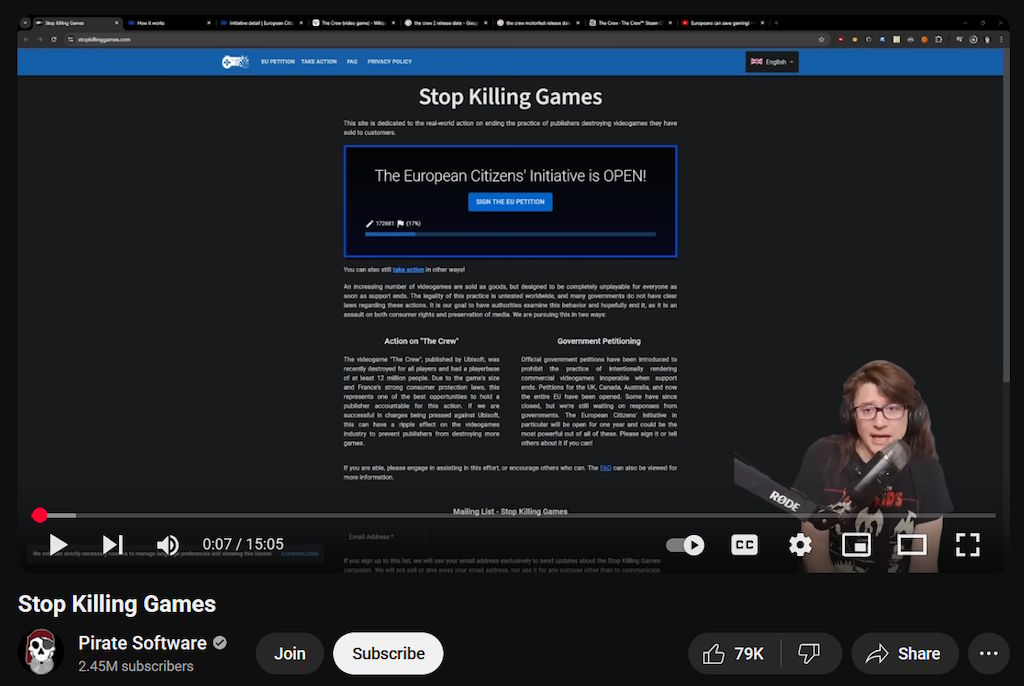Switch to miniplayer mode
The width and height of the screenshot is (1024, 686).
point(856,544)
